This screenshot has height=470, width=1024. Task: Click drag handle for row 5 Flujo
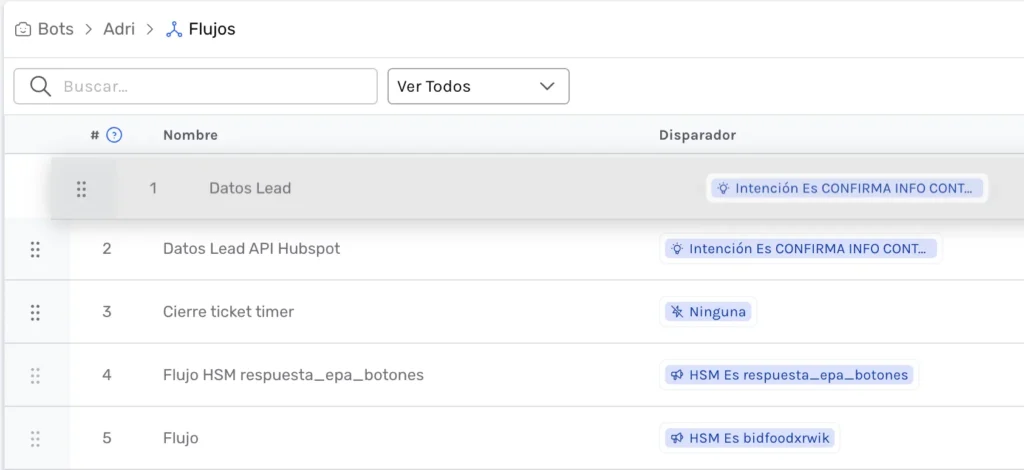click(x=35, y=438)
